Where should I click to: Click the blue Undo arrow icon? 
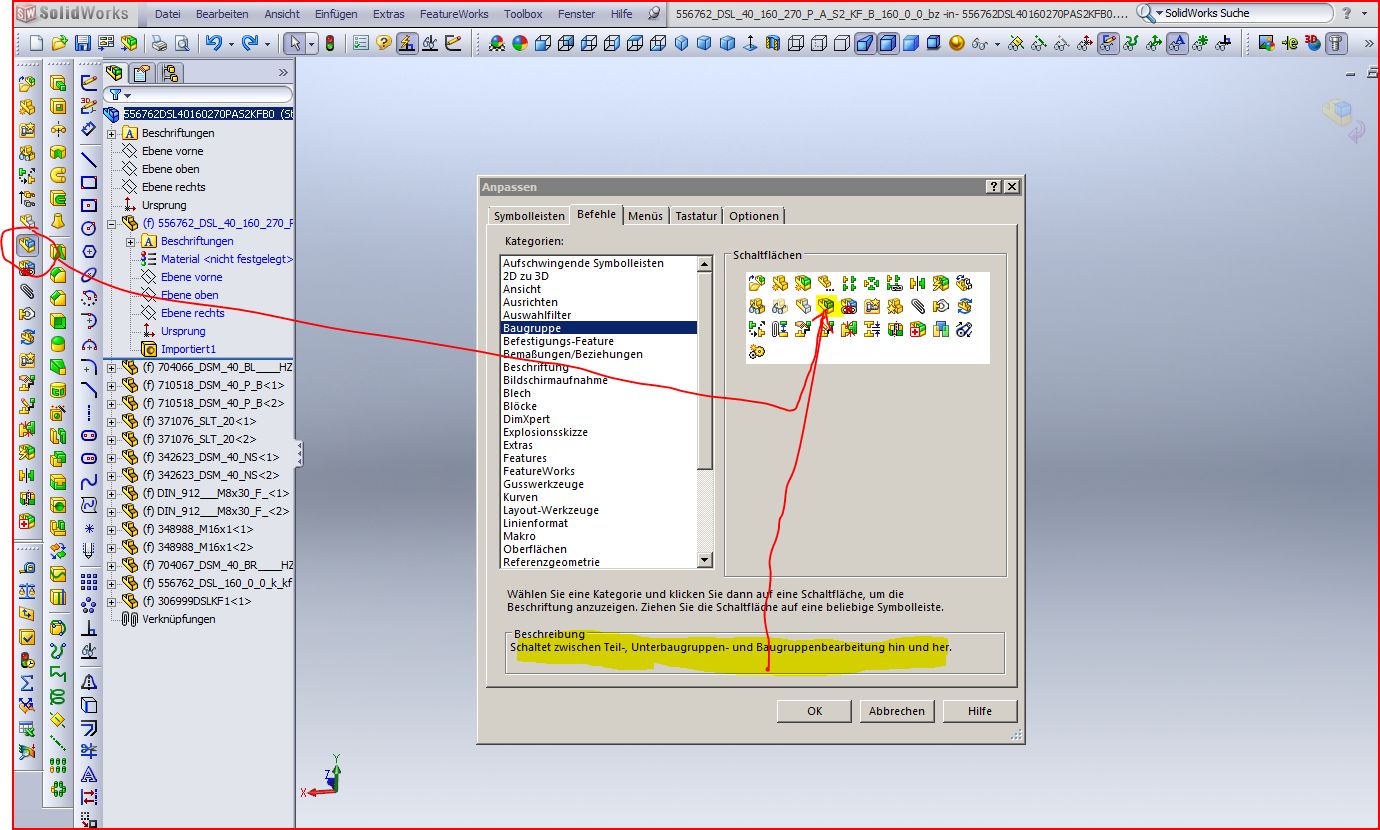point(213,44)
